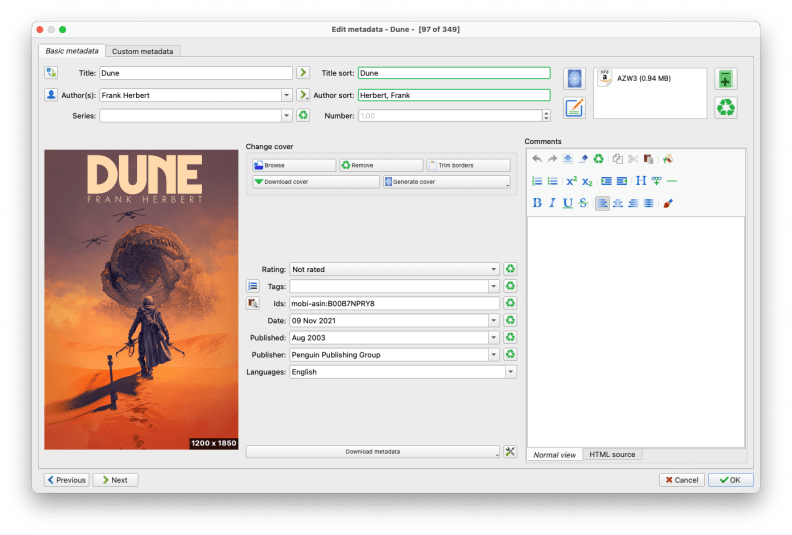Increase indentation in the comments editor
792x535 pixels.
coord(606,181)
